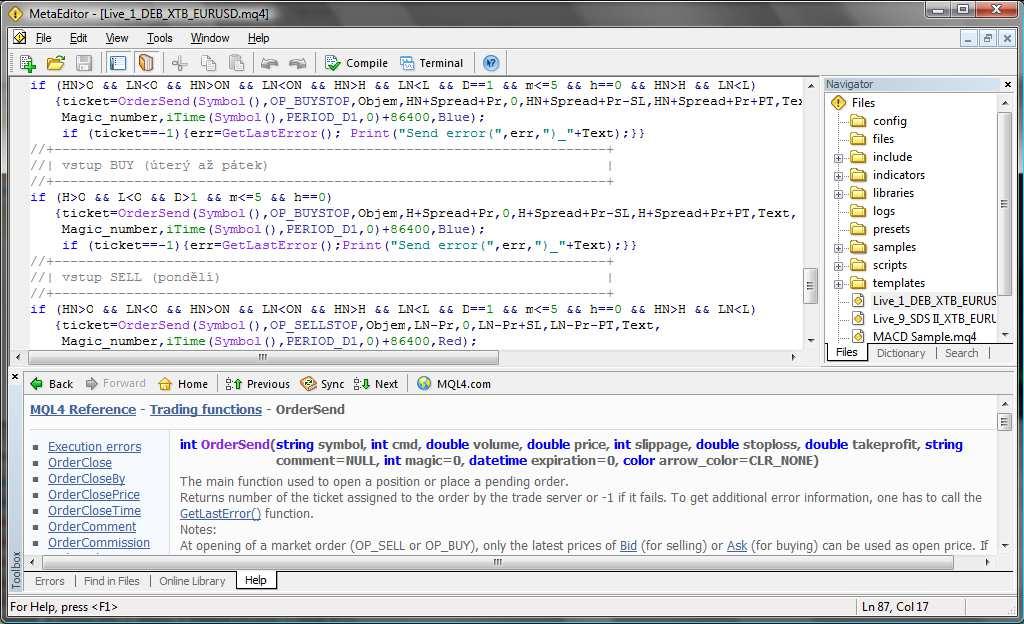
Task: Expand the templates folder node
Action: 839,284
